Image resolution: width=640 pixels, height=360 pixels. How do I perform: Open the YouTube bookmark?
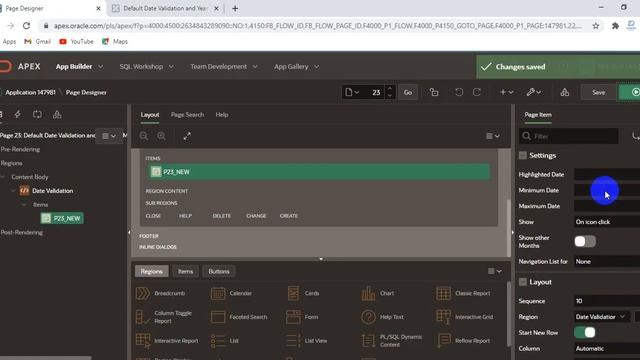76,41
